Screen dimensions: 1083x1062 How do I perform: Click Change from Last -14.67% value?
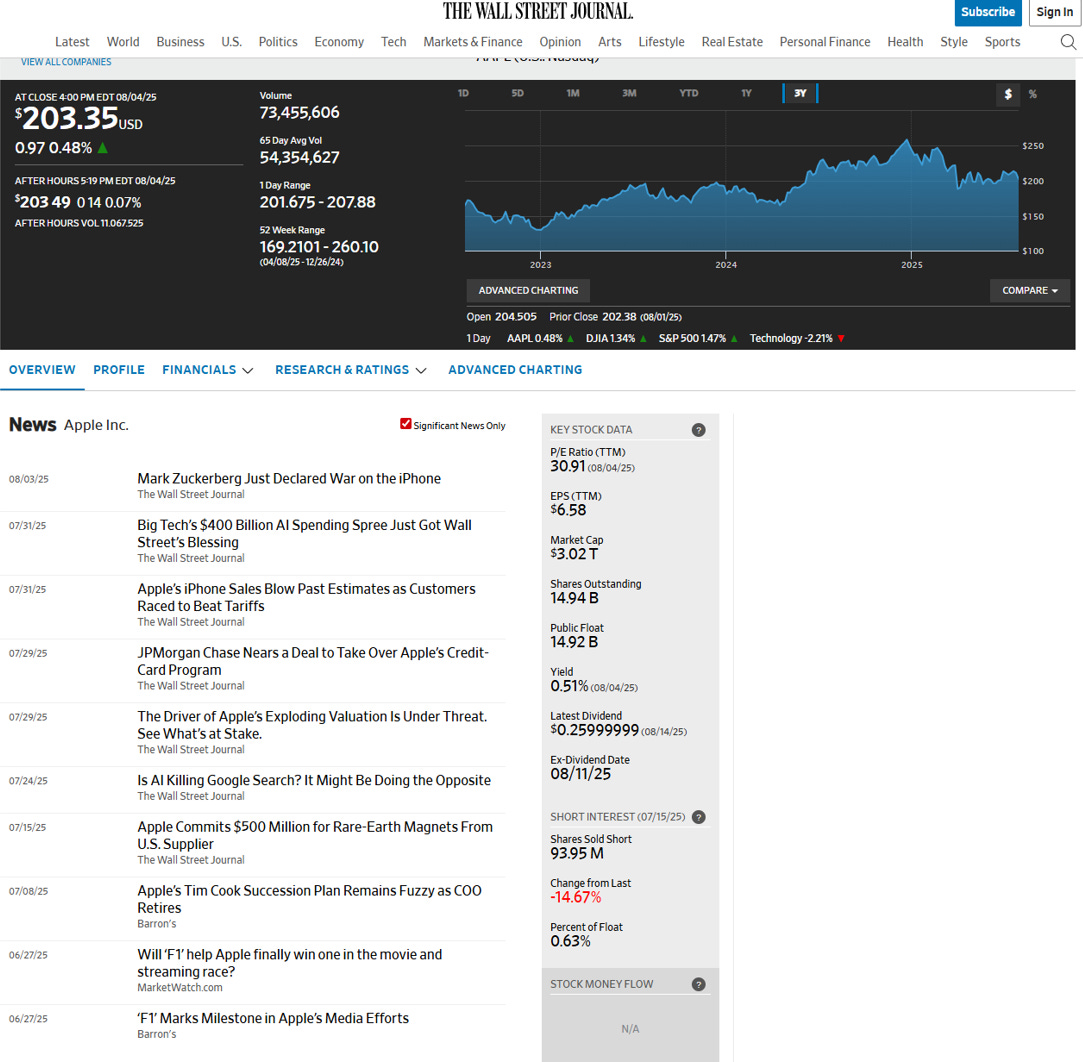pos(575,898)
